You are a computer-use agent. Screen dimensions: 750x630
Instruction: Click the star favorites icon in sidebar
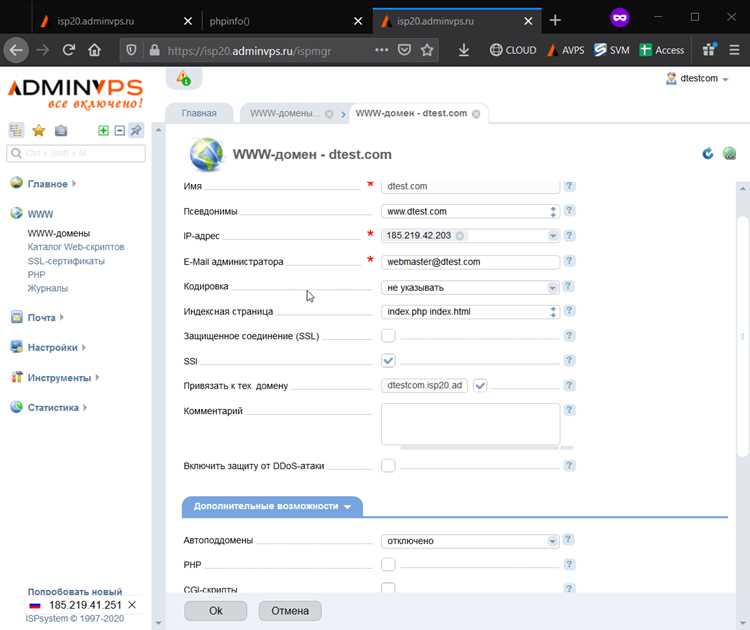38,130
